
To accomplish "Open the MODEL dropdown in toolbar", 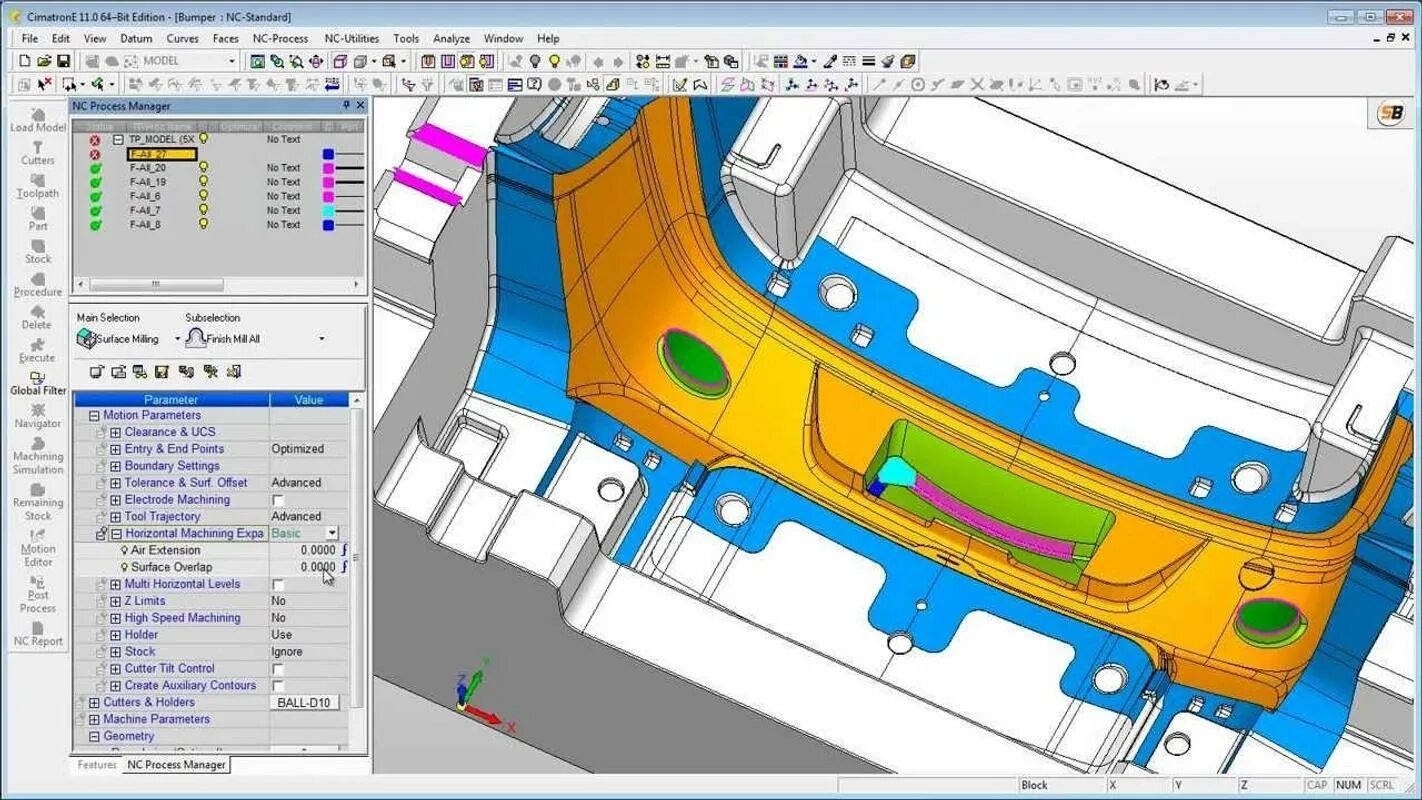I will 232,61.
